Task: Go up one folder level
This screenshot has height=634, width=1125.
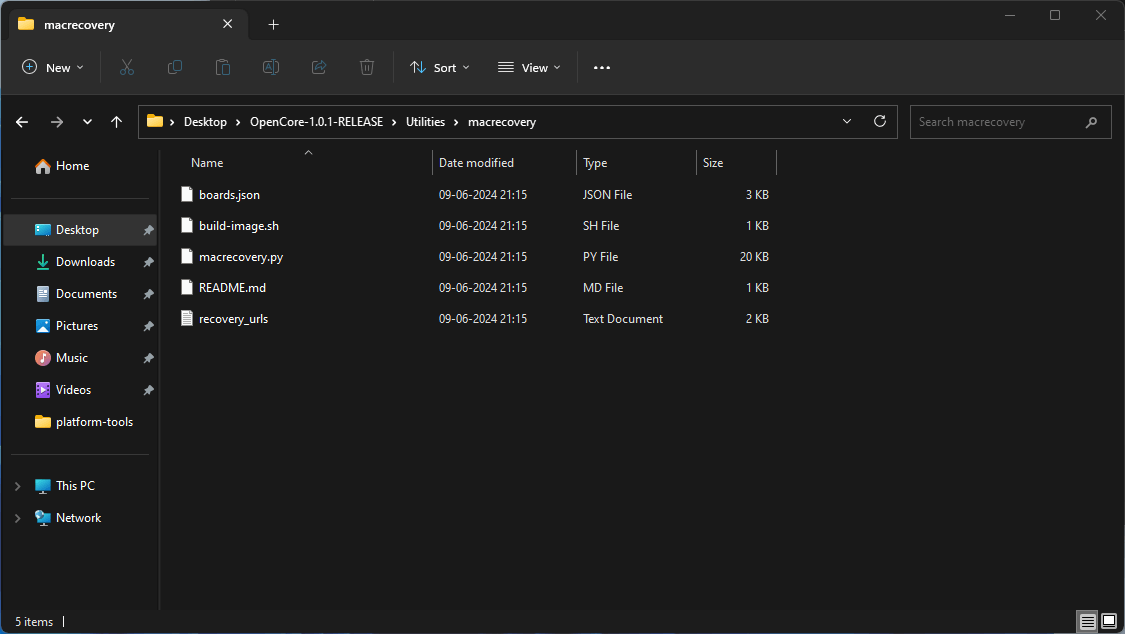Action: pos(117,122)
